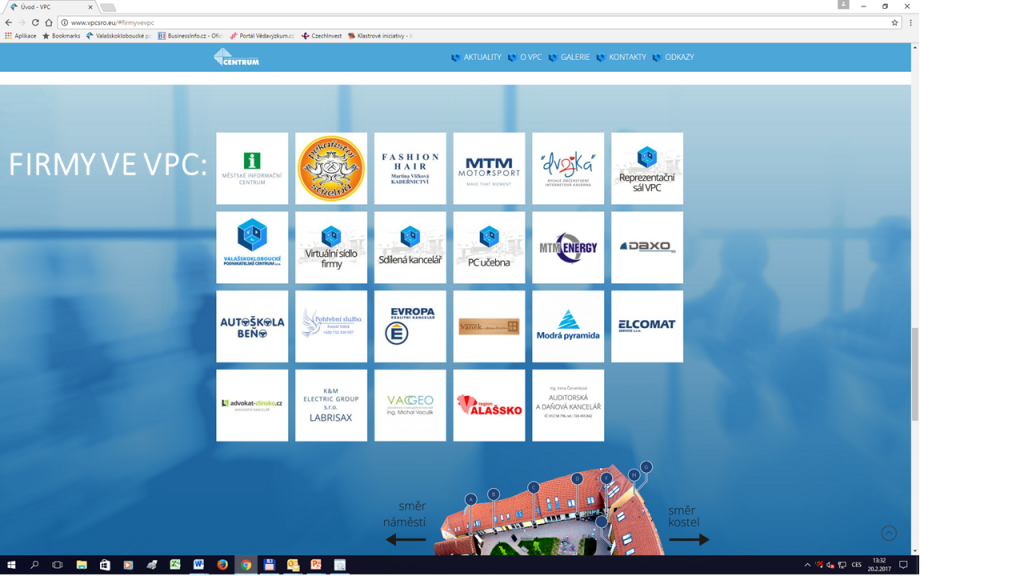Open the Galerie menu item
Screen dimensions: 1024x576
click(x=575, y=57)
